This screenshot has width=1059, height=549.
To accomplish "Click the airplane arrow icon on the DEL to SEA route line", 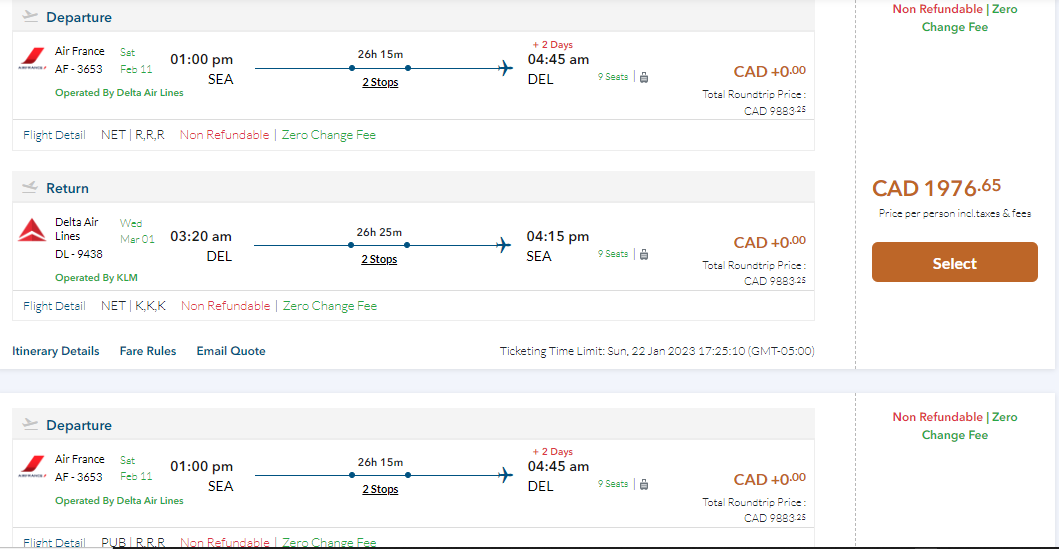I will [x=505, y=245].
